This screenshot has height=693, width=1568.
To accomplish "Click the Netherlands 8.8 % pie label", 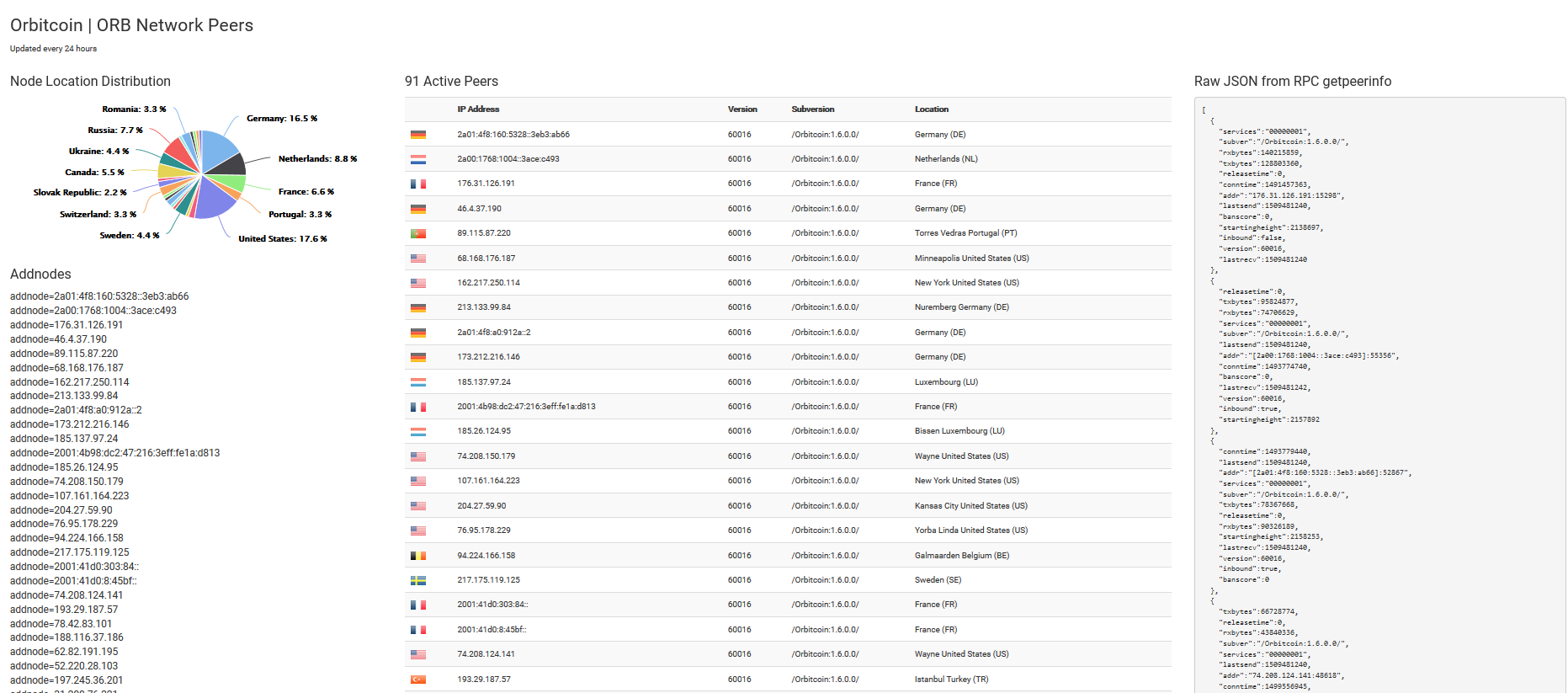I will click(317, 159).
